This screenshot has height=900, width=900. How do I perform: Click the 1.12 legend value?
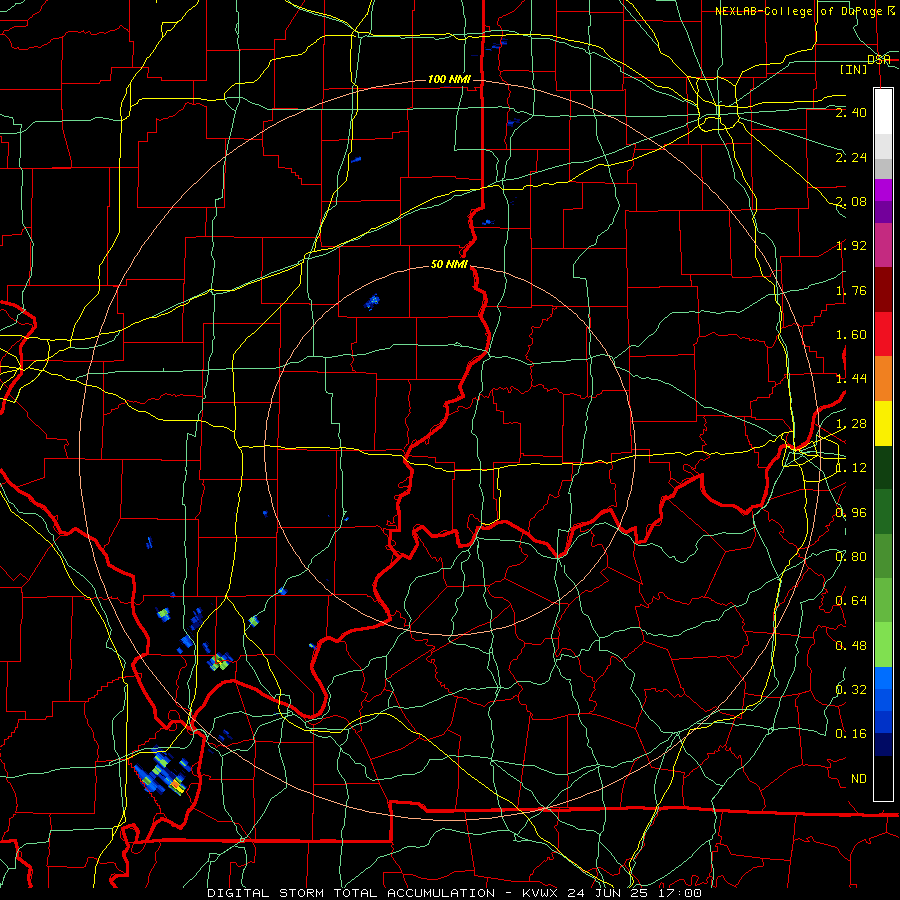tap(851, 468)
